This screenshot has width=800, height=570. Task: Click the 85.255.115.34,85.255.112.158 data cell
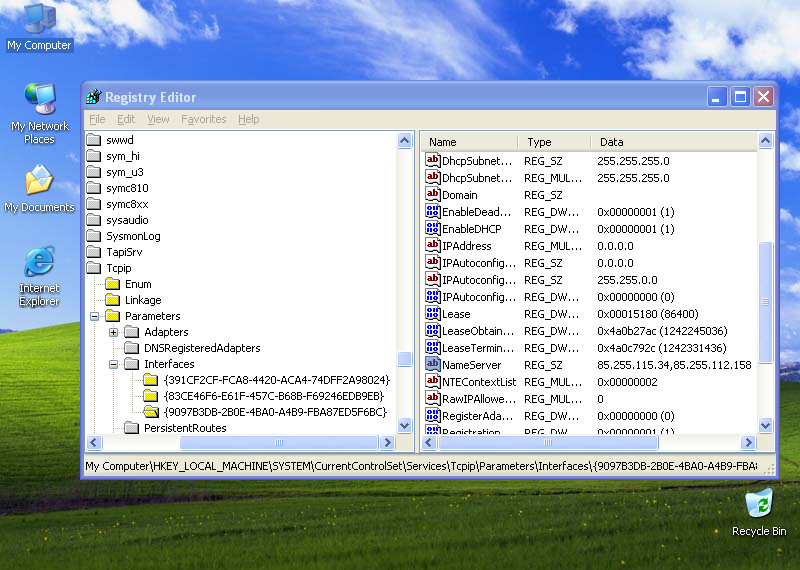click(x=674, y=365)
